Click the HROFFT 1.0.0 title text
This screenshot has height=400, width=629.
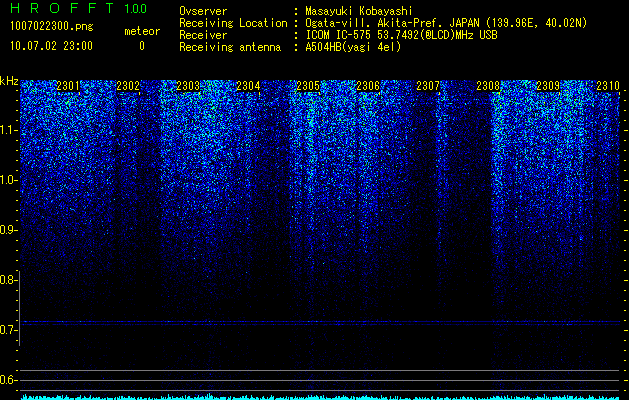(79, 8)
